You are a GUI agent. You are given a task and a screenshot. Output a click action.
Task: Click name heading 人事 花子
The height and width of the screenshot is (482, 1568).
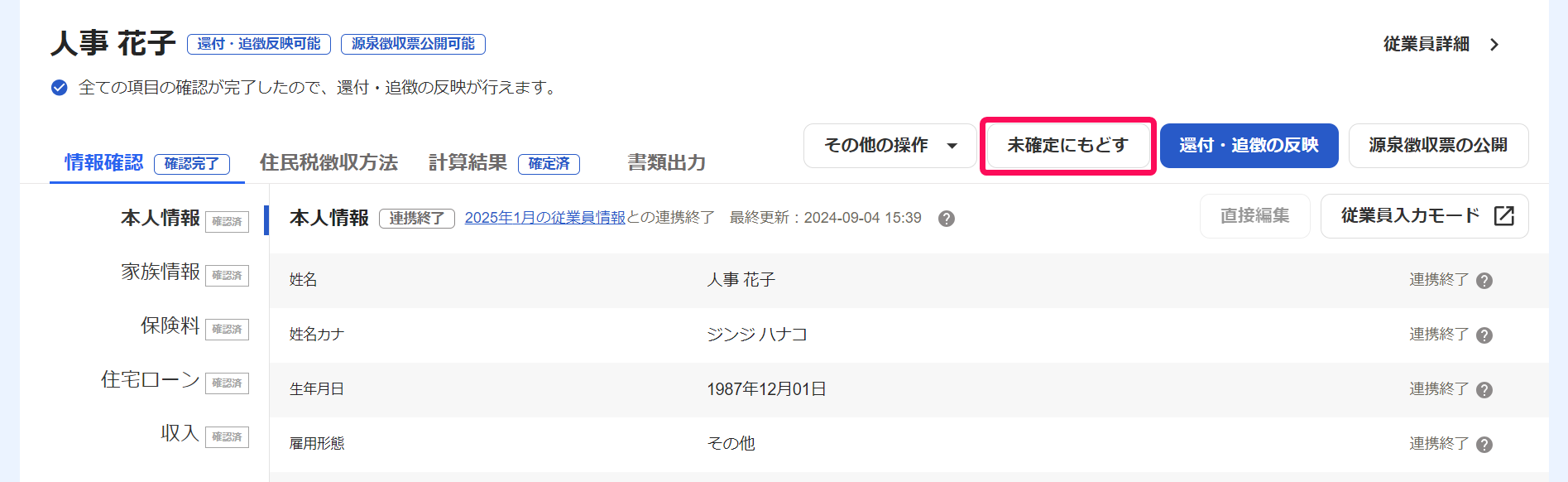point(113,43)
